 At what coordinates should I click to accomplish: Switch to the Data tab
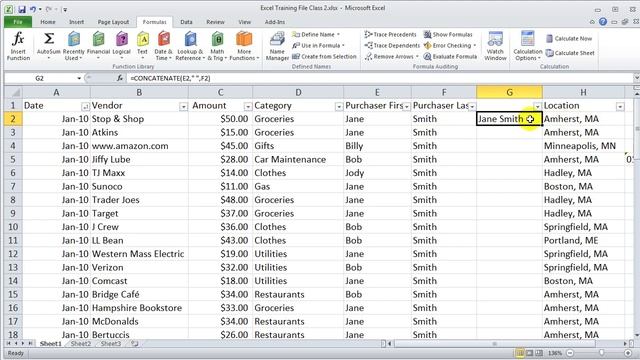(x=186, y=22)
